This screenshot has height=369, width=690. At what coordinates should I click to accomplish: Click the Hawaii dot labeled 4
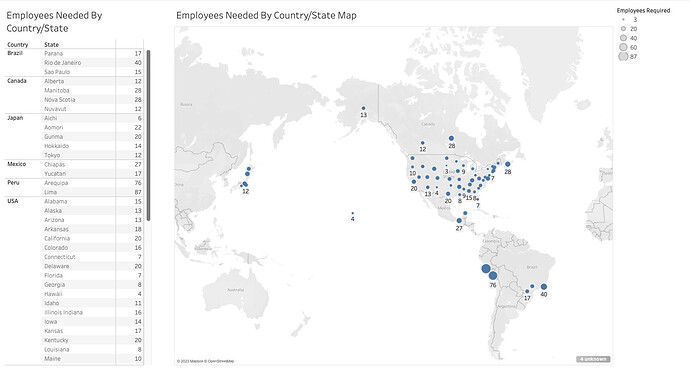(352, 213)
